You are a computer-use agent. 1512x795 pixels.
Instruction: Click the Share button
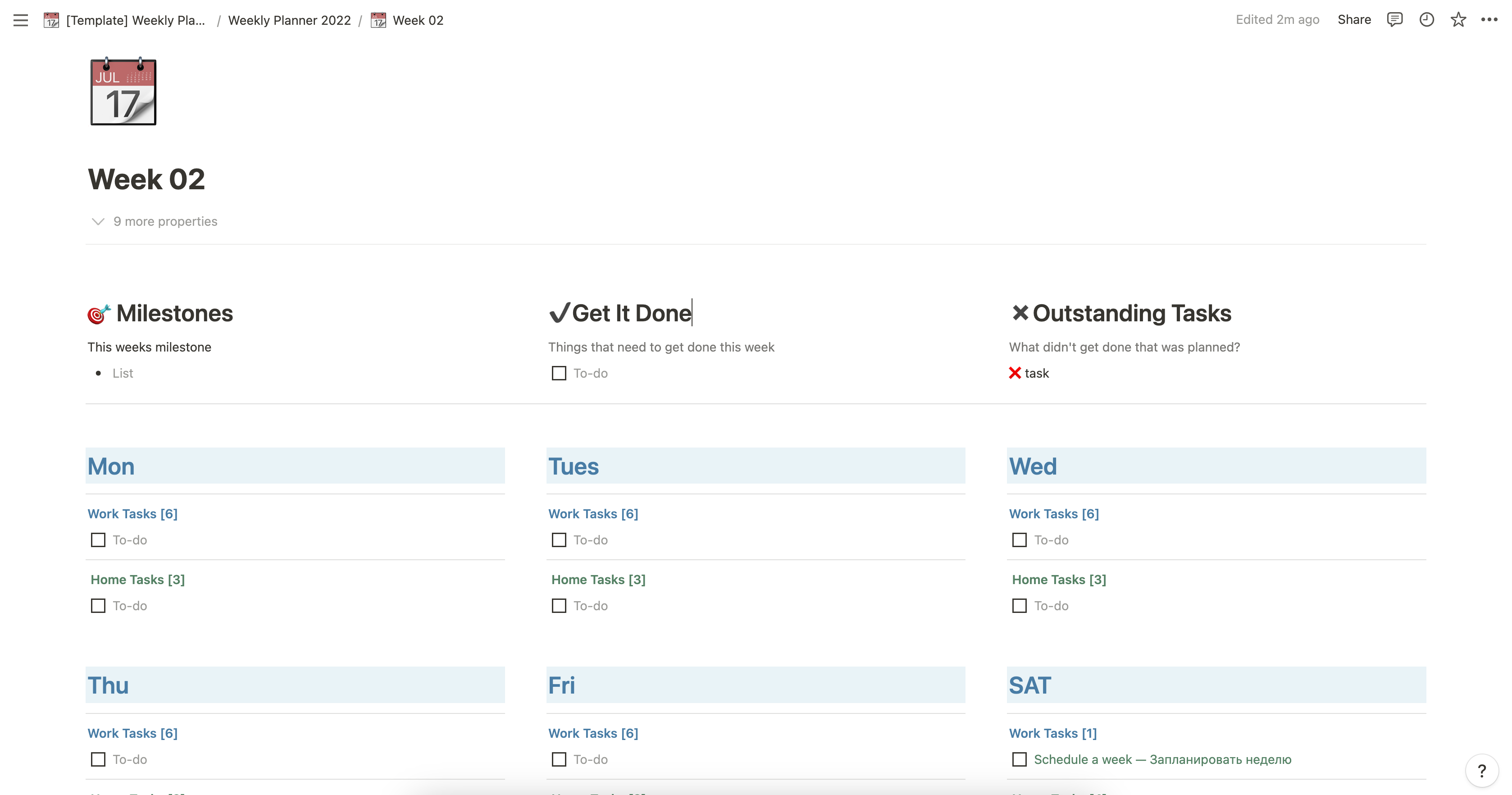pyautogui.click(x=1354, y=19)
